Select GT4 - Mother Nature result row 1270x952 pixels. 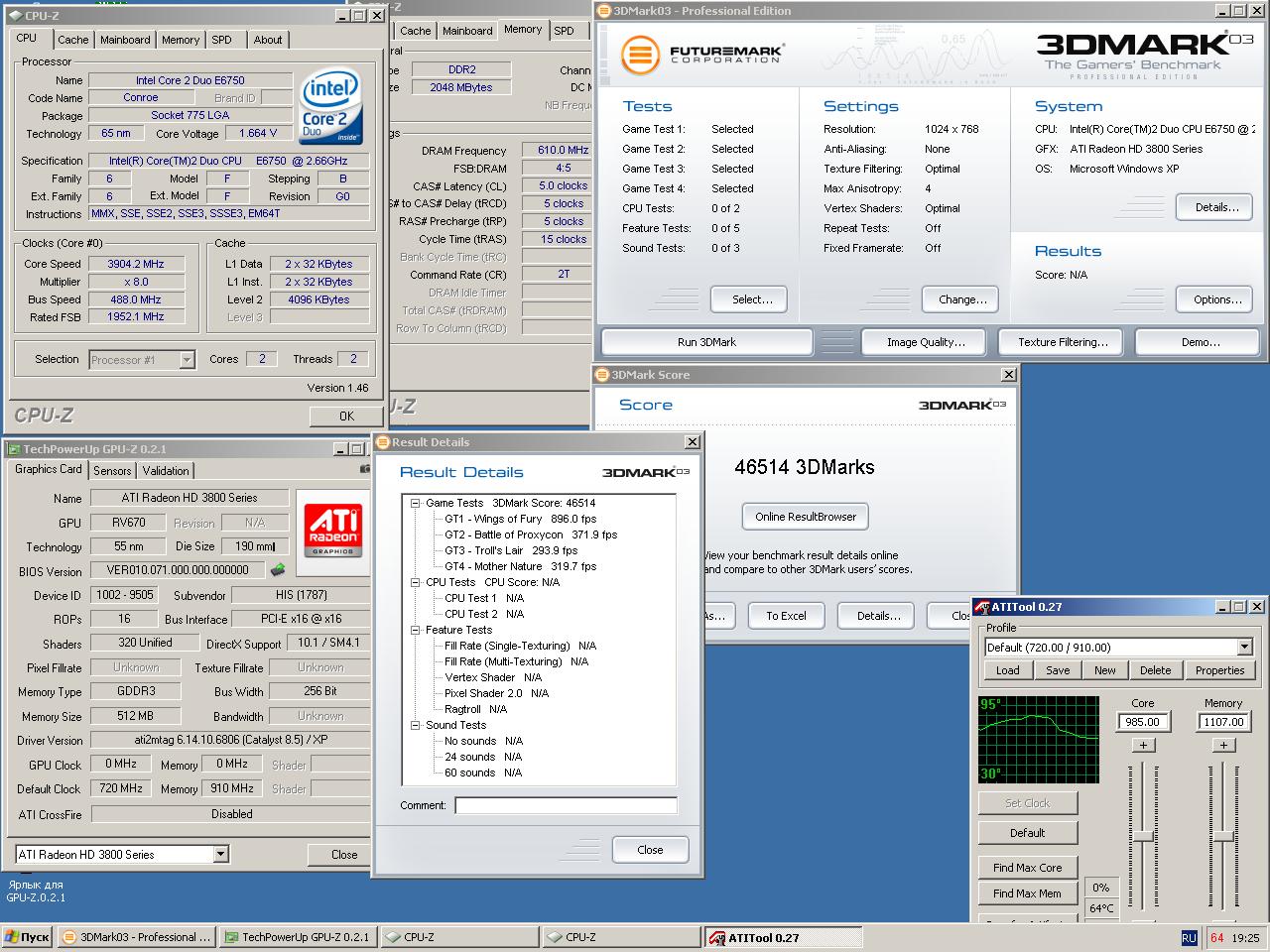(520, 566)
